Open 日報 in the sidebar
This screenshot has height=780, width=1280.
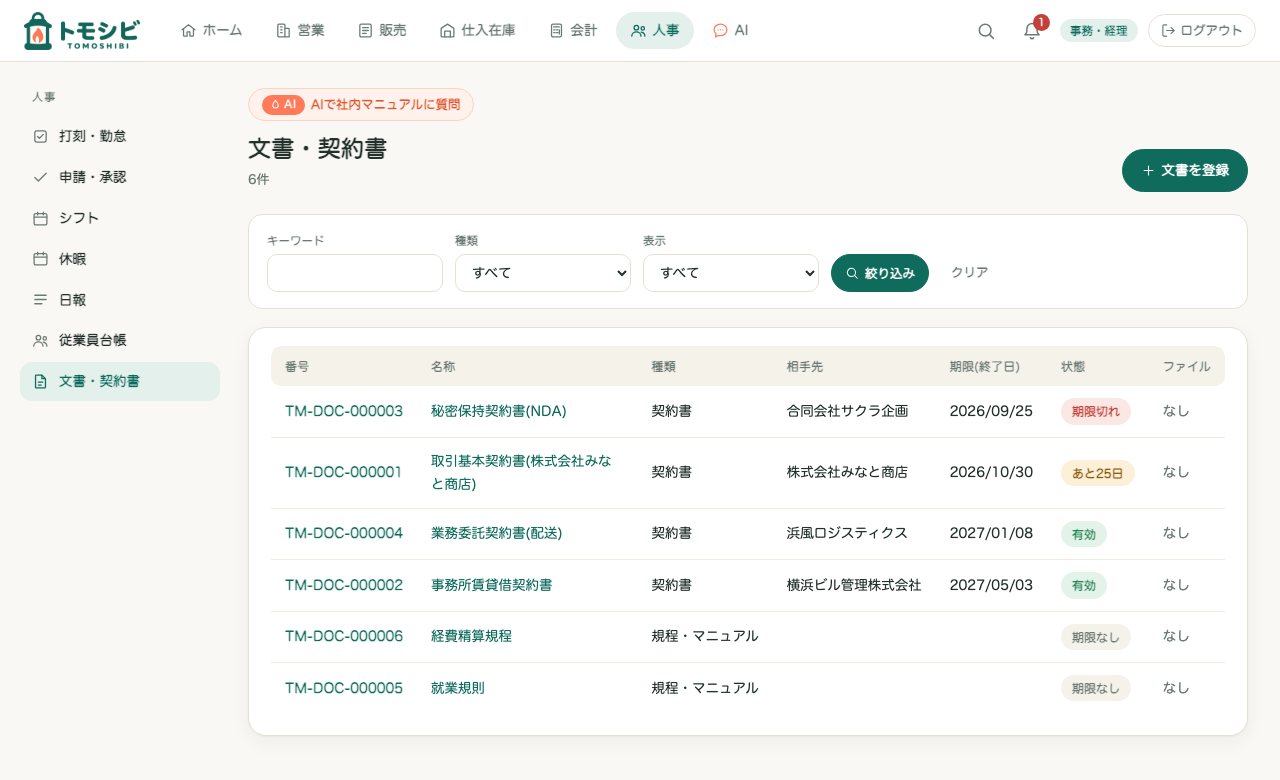tap(120, 300)
